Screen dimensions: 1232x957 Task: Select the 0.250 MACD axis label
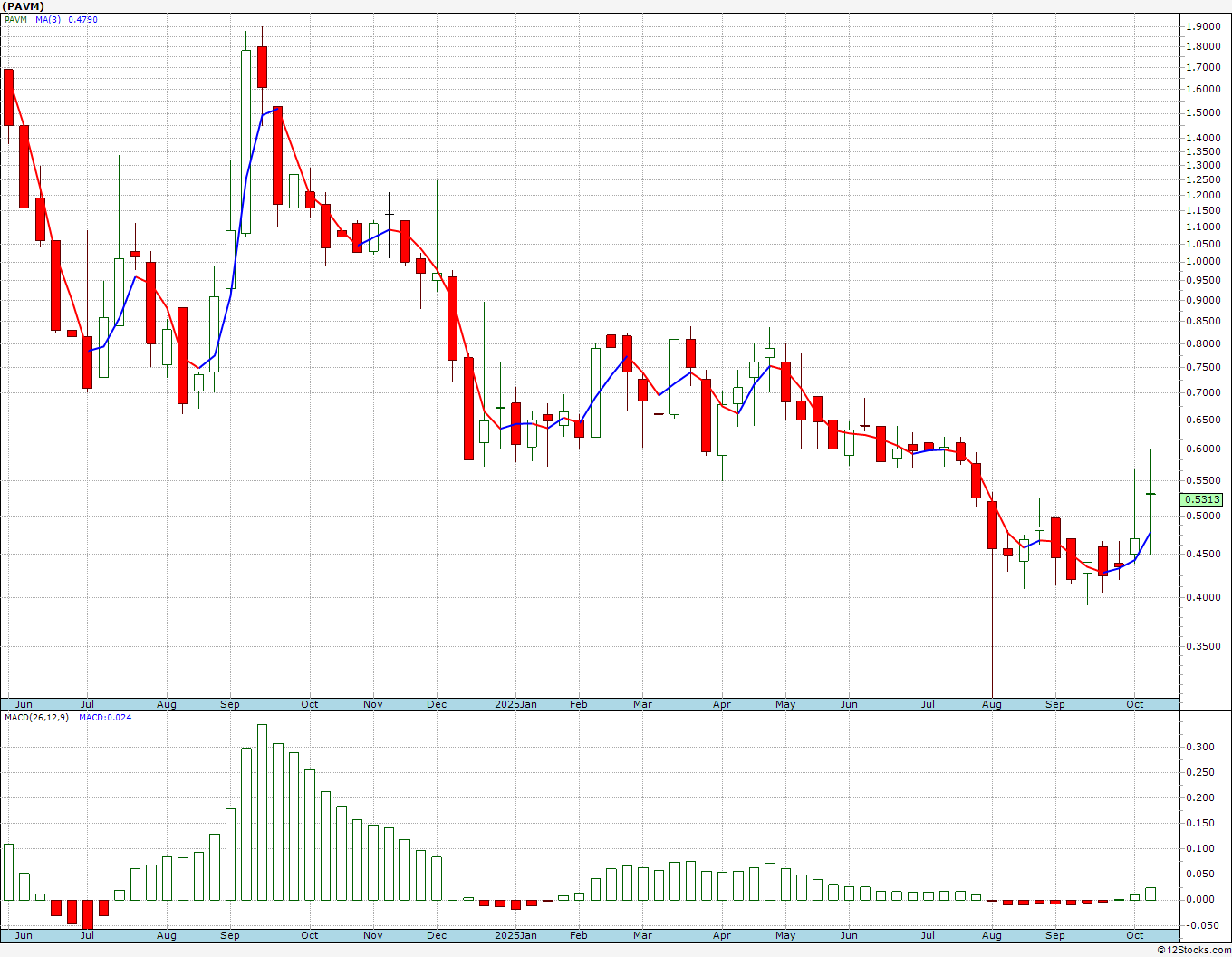click(1202, 773)
